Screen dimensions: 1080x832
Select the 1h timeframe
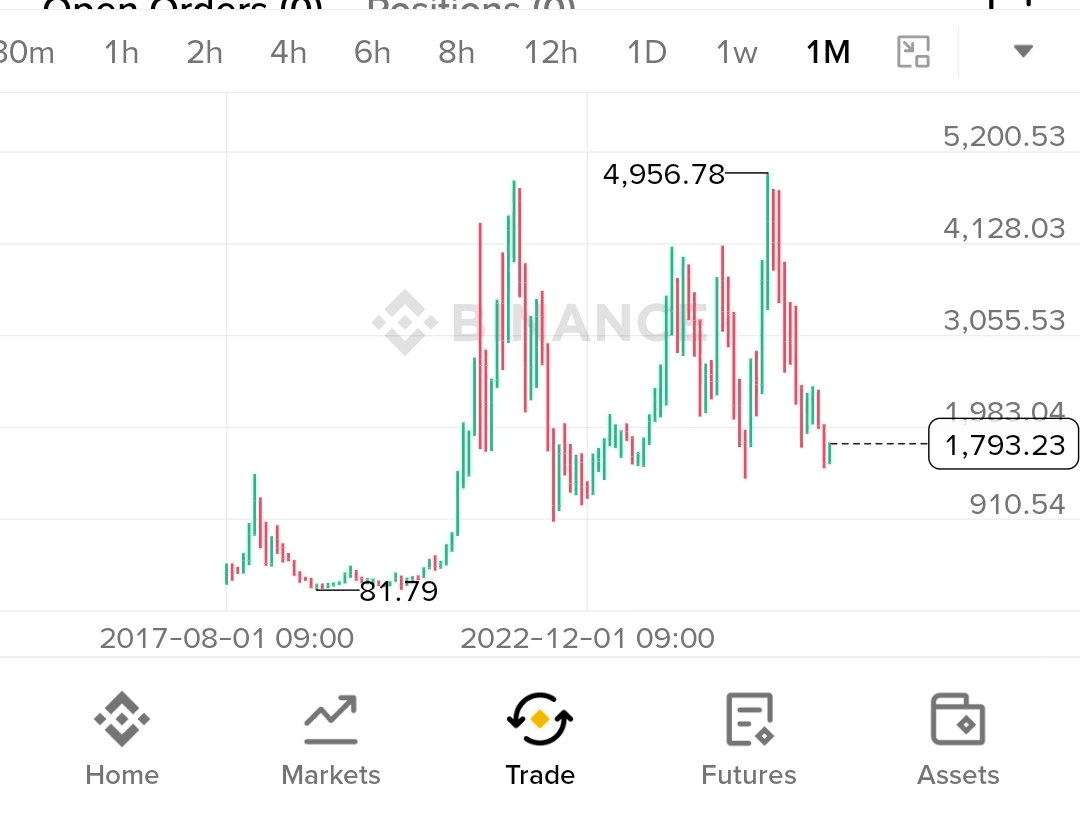[x=121, y=52]
